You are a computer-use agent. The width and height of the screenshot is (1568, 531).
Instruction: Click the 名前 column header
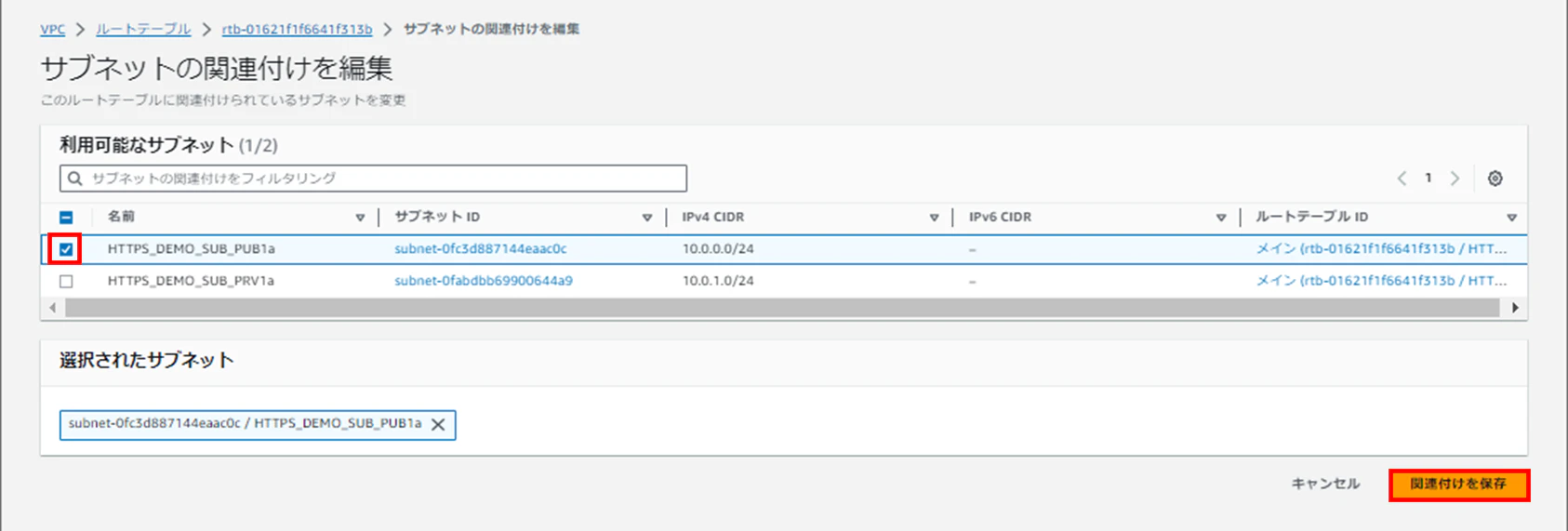point(121,217)
